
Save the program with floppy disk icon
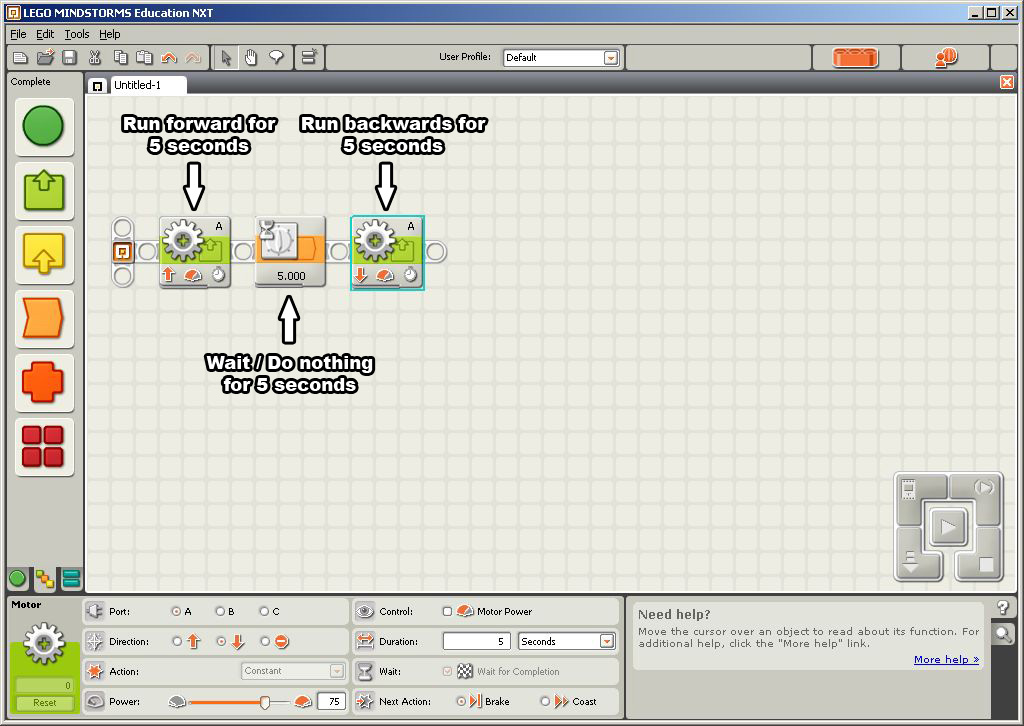click(x=69, y=57)
